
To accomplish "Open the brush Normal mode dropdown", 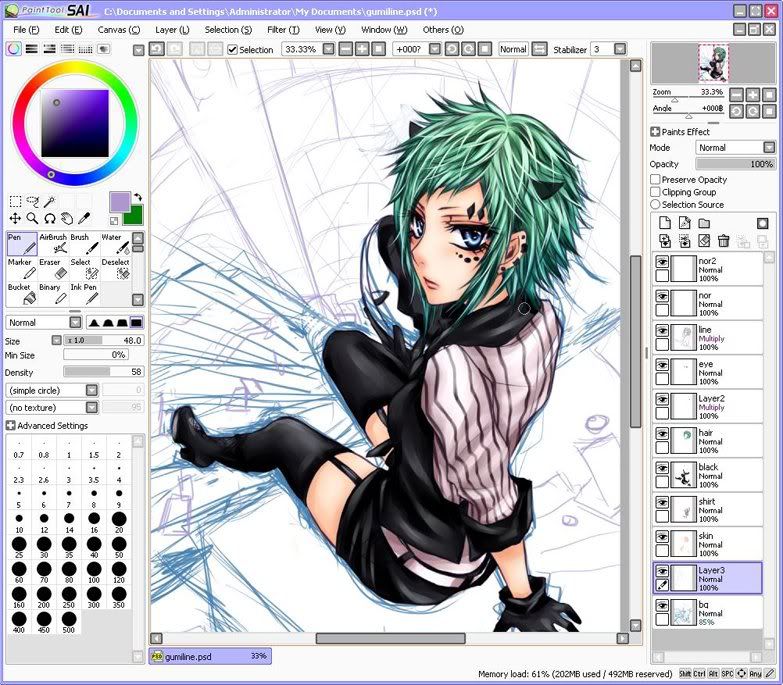I will click(75, 323).
